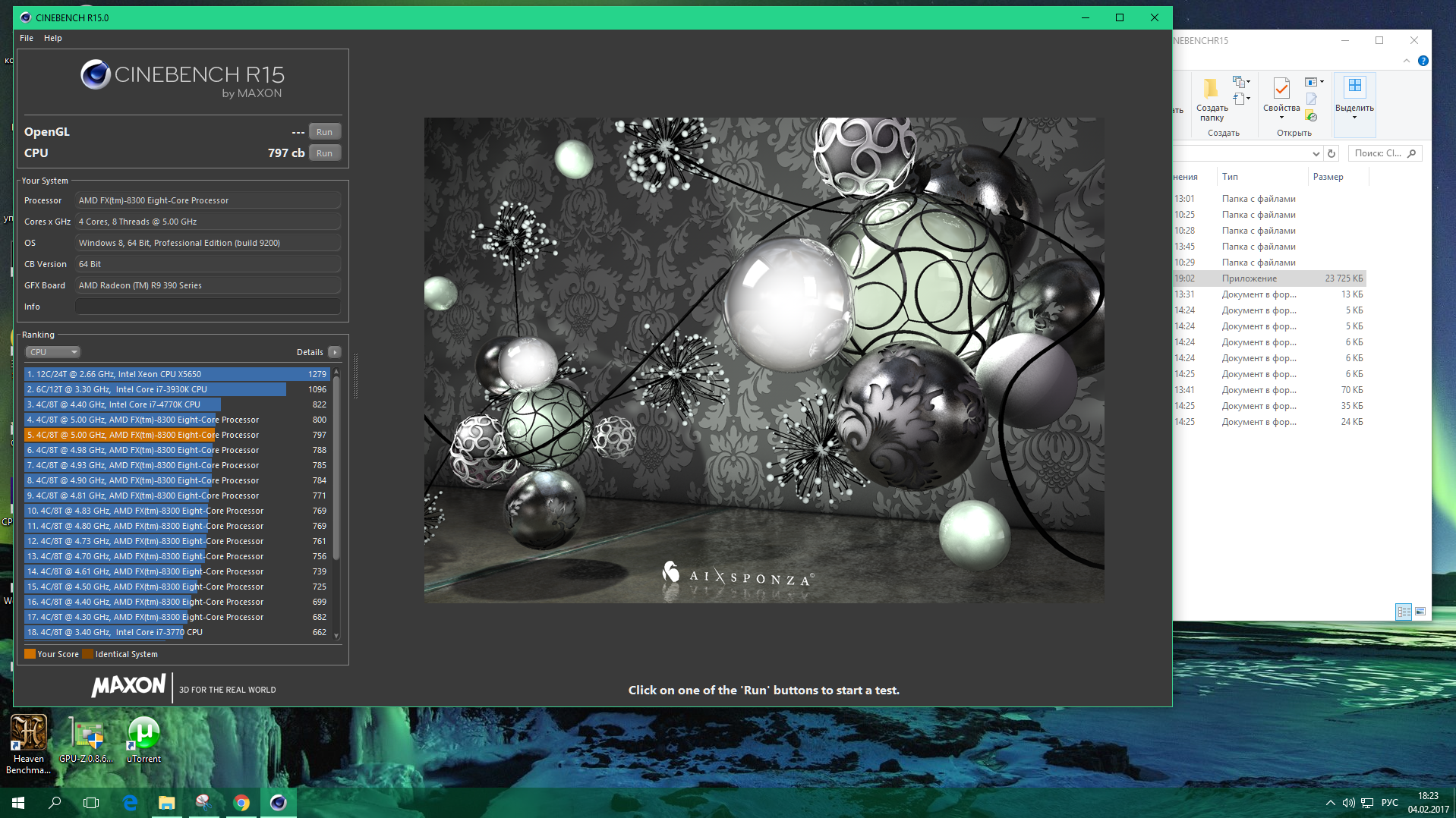
Task: Click the rendered benchmark scene image
Action: pos(764,360)
